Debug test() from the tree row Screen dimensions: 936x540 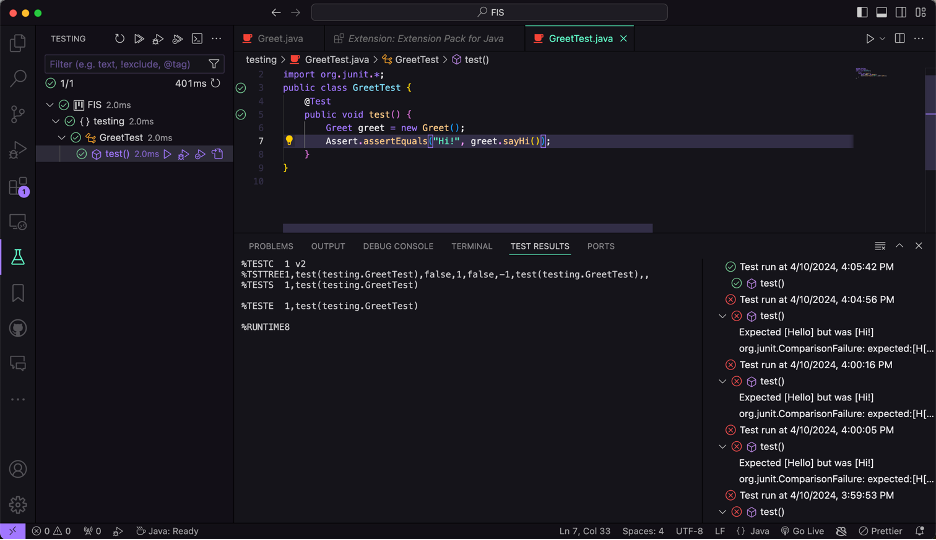[184, 154]
